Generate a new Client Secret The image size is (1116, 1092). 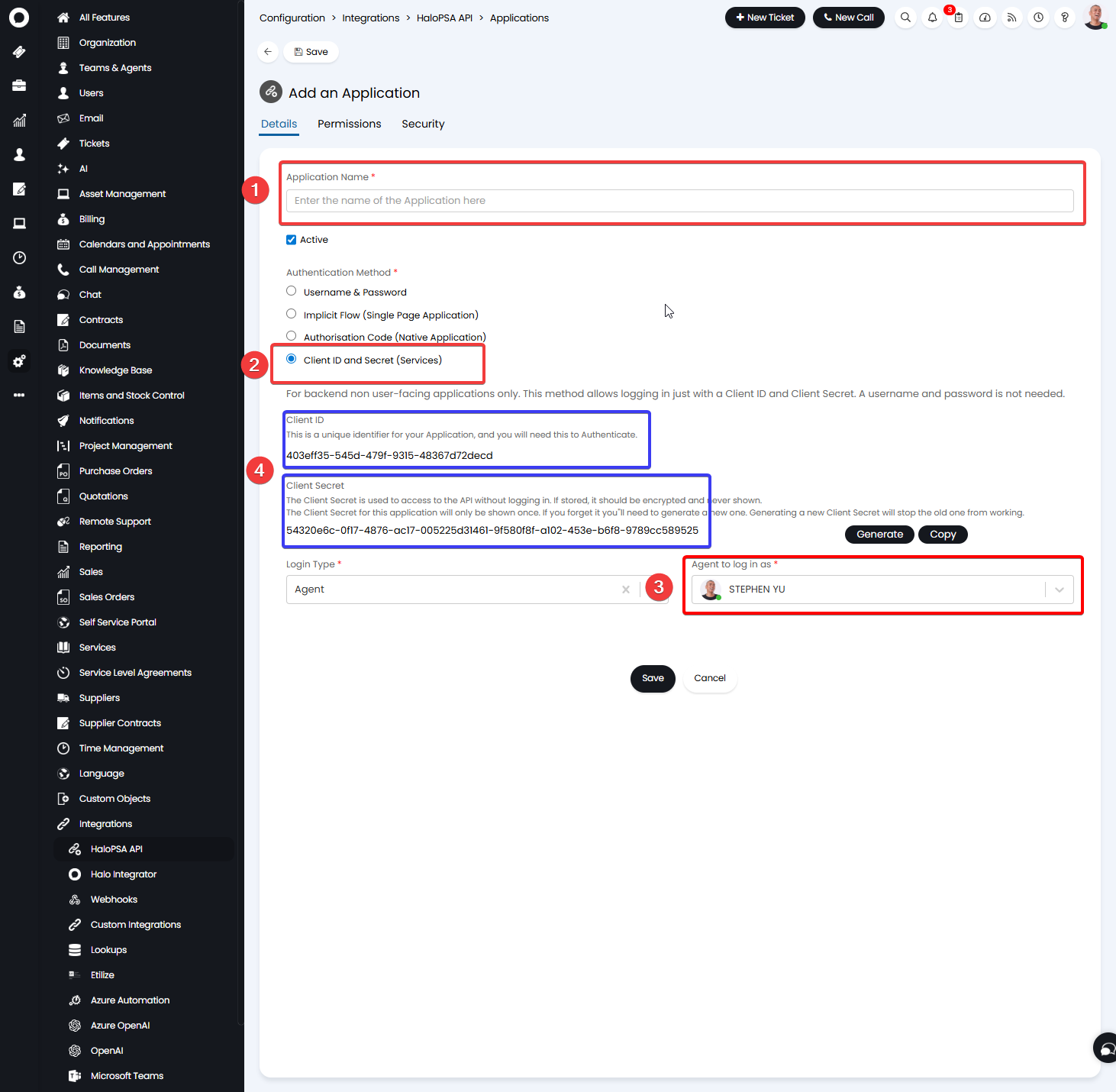pos(879,535)
